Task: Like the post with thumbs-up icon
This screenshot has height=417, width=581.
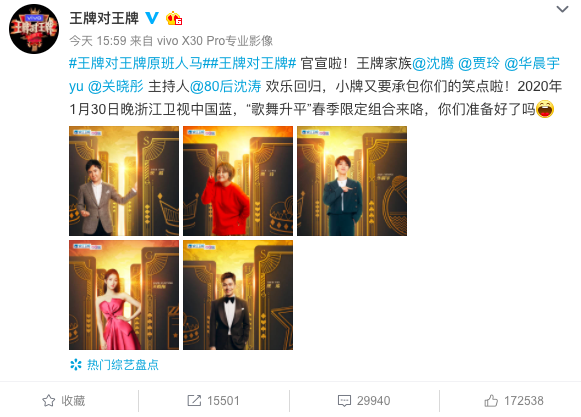Action: [491, 401]
